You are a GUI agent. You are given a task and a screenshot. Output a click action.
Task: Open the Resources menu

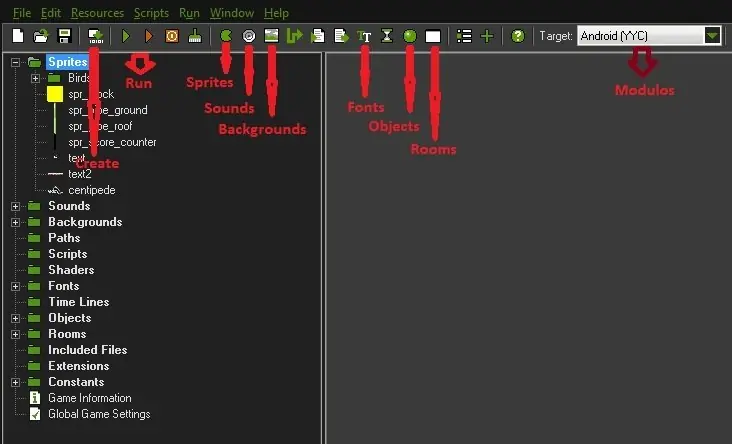click(98, 13)
